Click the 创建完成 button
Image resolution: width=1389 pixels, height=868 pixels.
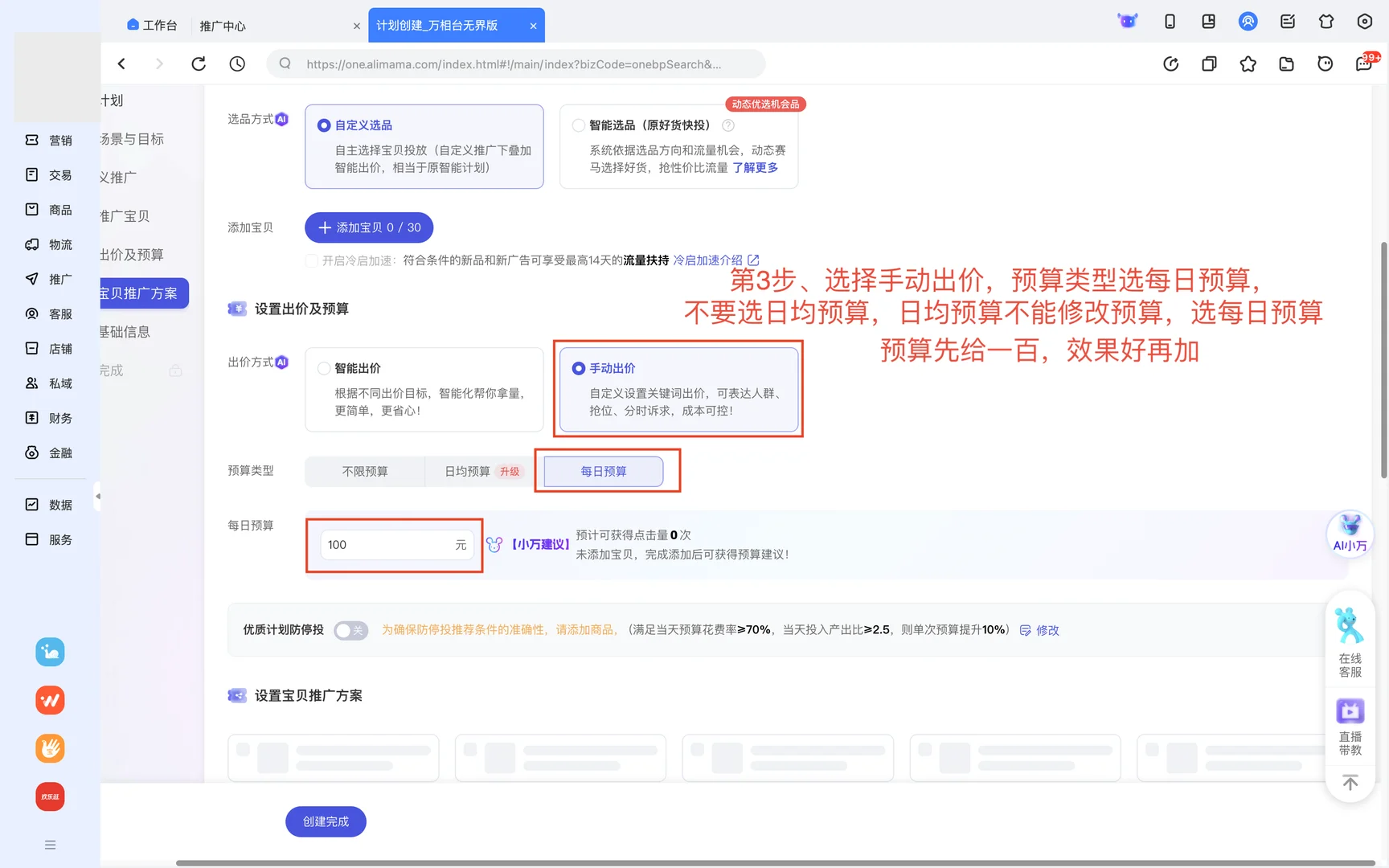(x=326, y=821)
